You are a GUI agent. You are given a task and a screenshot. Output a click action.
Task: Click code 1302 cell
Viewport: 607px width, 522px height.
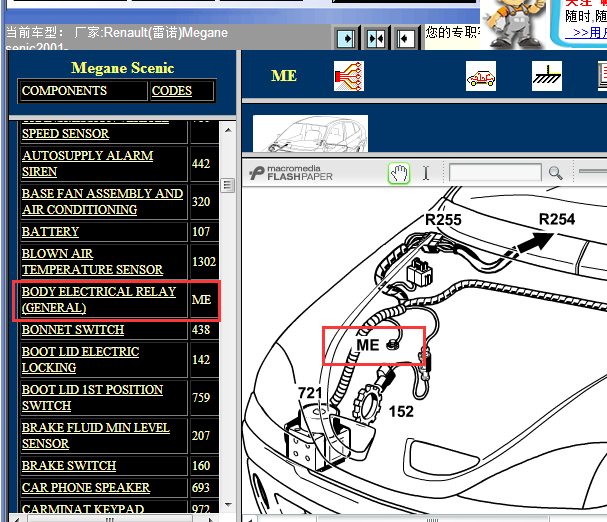(204, 261)
